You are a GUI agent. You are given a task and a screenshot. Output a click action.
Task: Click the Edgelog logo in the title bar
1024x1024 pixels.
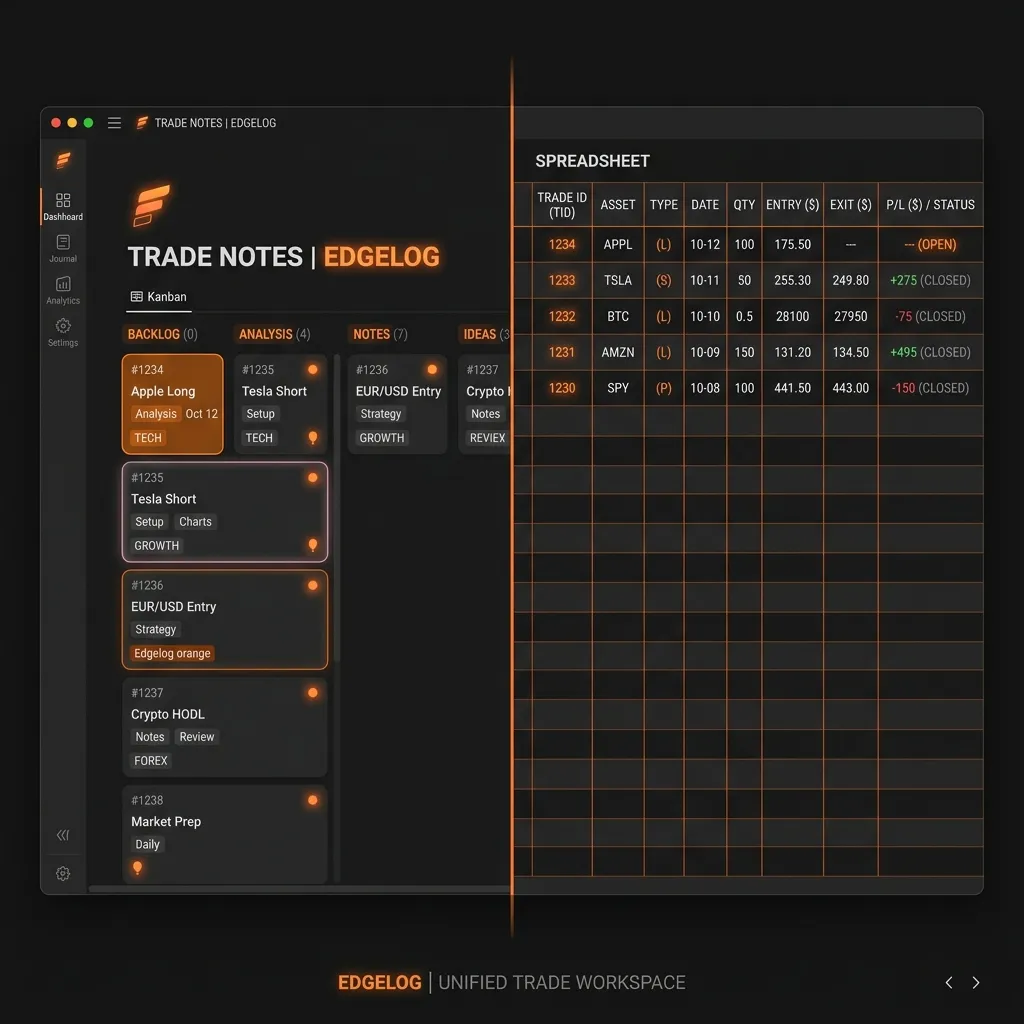142,123
